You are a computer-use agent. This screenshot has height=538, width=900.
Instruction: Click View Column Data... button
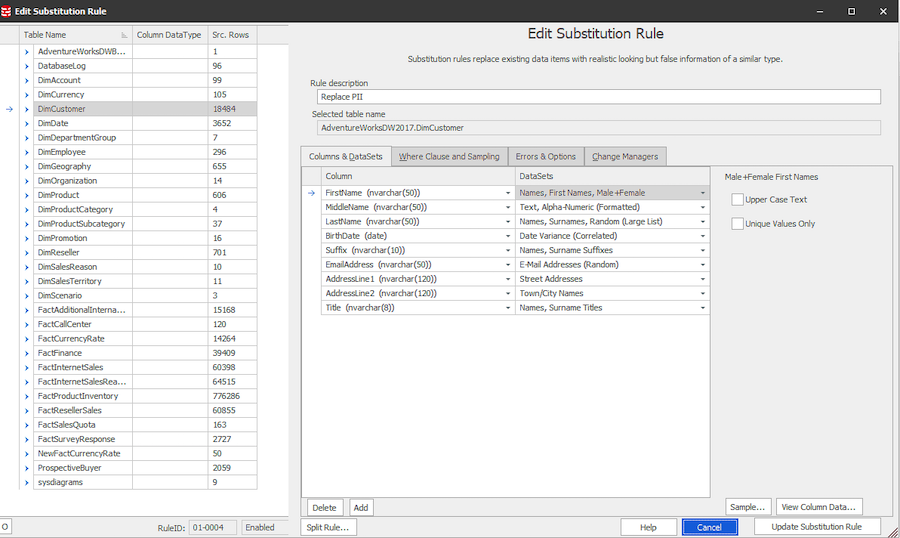[x=818, y=507]
